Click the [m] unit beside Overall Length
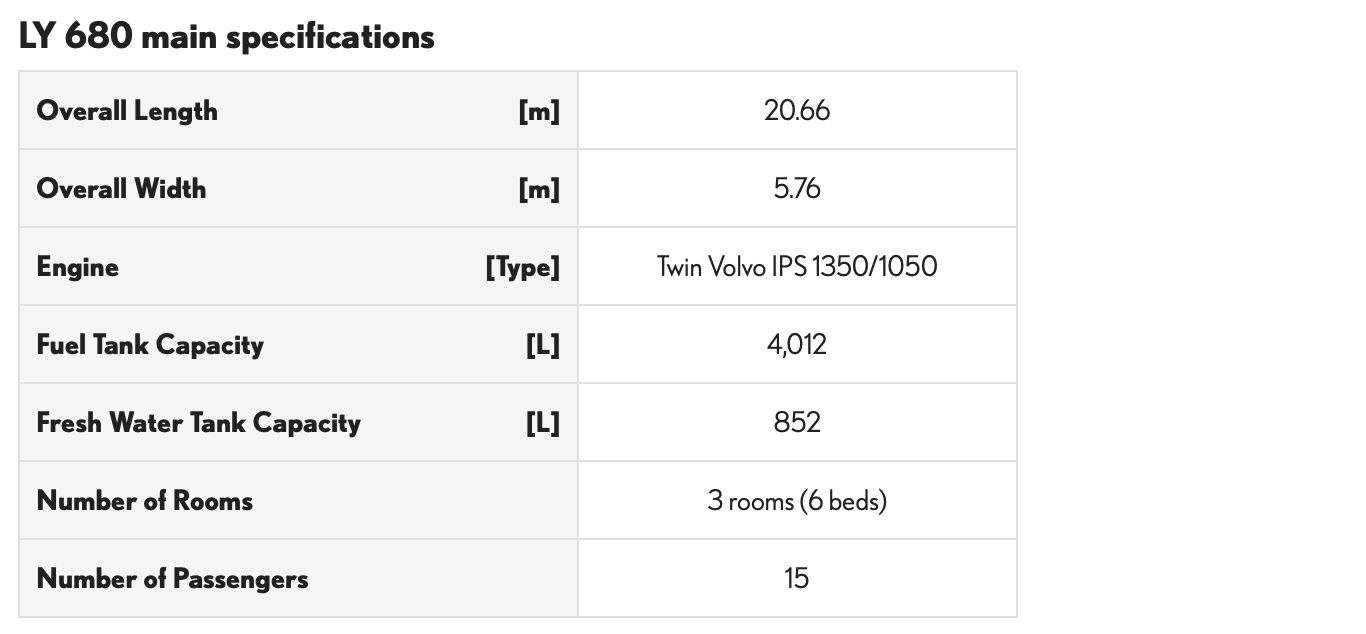This screenshot has height=634, width=1366. pos(539,111)
